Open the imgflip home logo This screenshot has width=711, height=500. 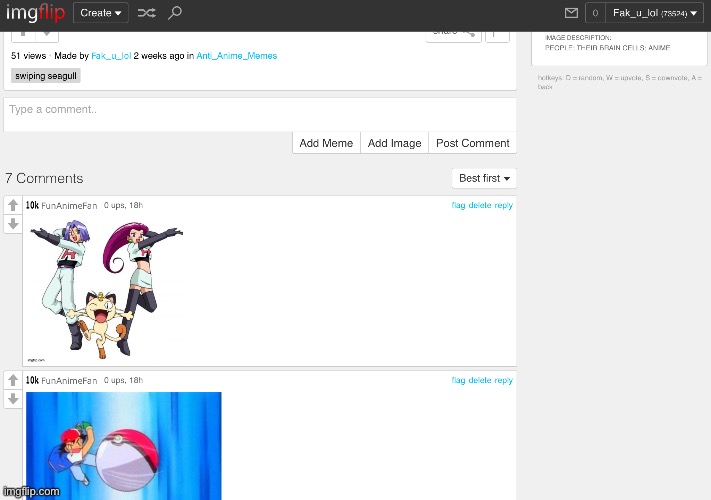pyautogui.click(x=35, y=13)
